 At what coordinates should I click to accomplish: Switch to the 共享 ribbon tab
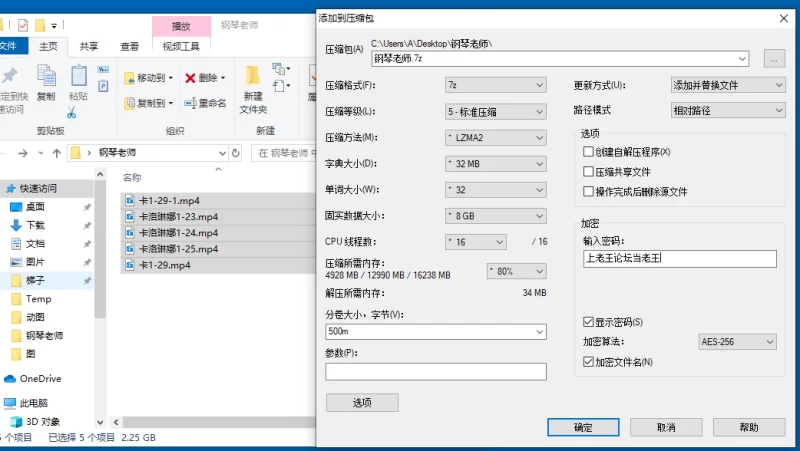tap(89, 46)
